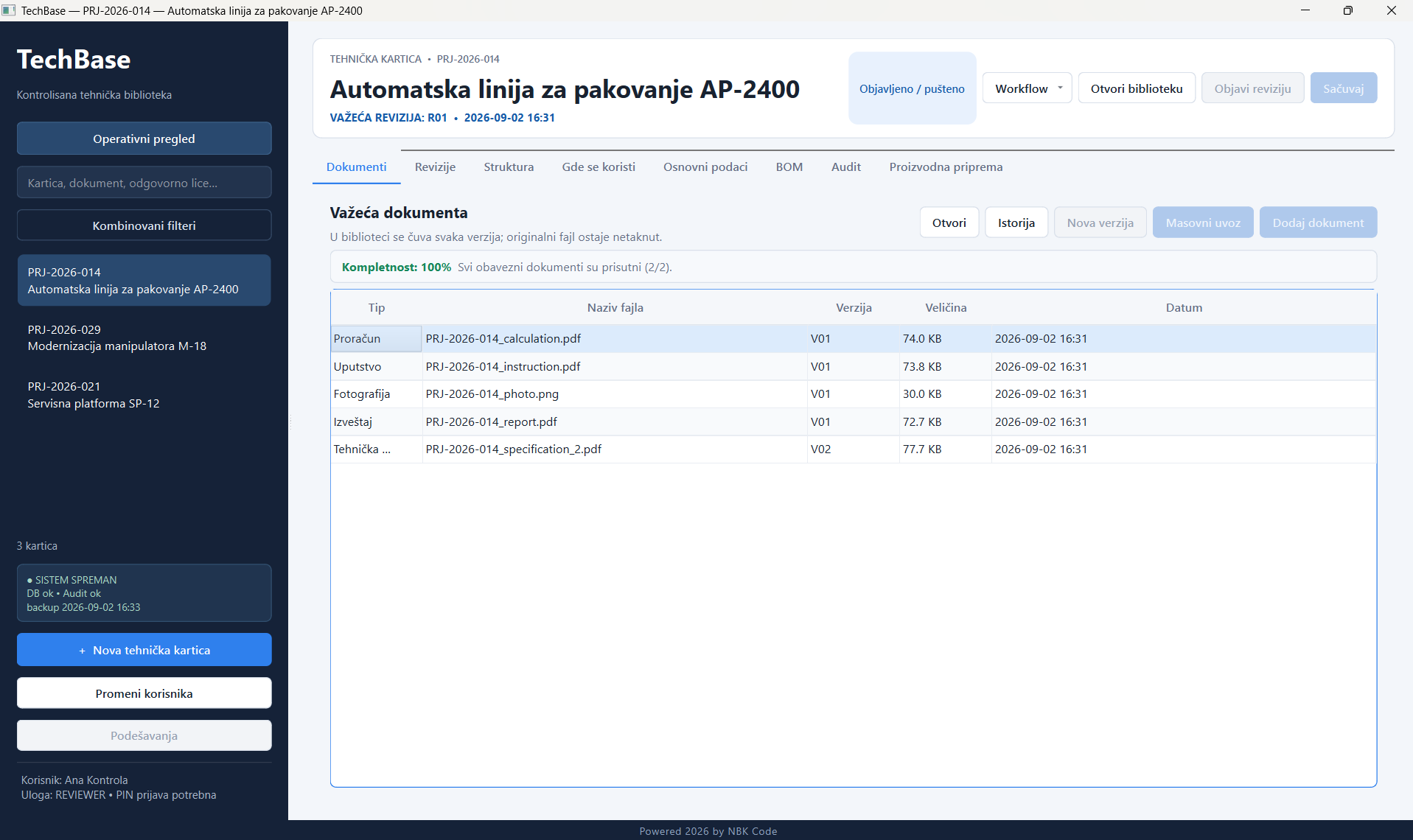Open the Workflow dropdown
This screenshot has height=840, width=1413.
point(1027,88)
